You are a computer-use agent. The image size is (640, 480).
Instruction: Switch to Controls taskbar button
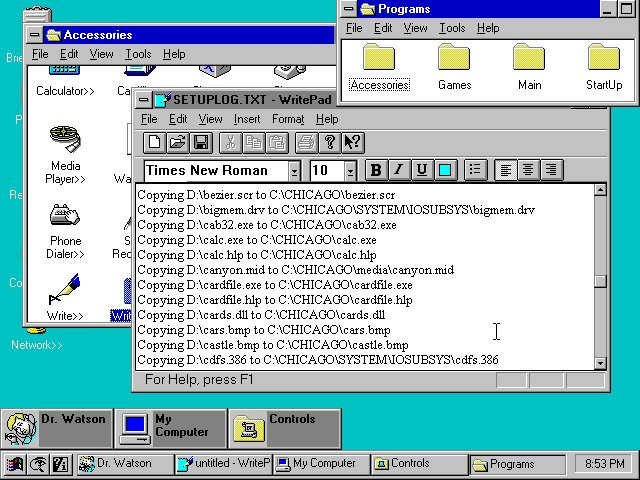(x=420, y=464)
